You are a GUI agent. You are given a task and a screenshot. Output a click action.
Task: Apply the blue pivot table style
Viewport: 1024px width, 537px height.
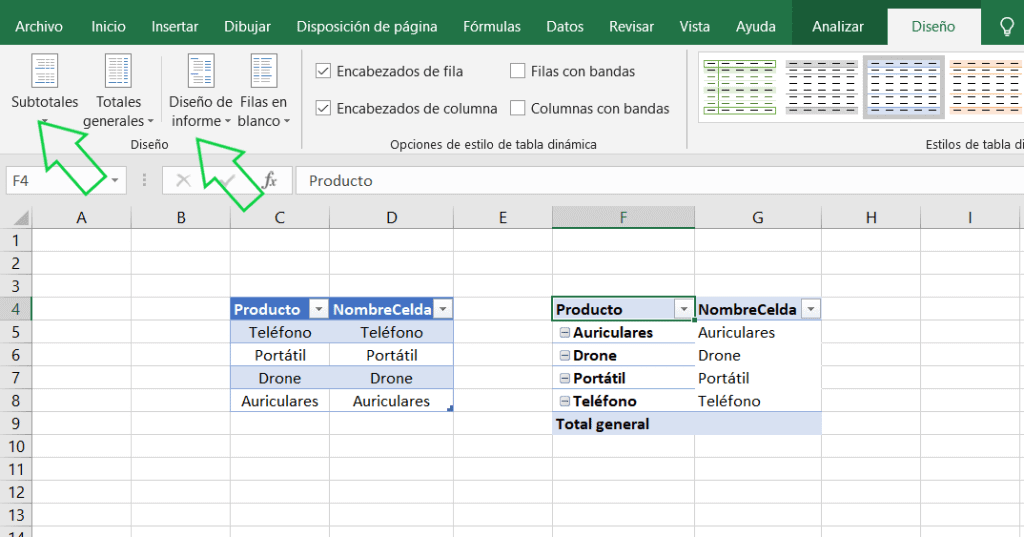pyautogui.click(x=904, y=87)
